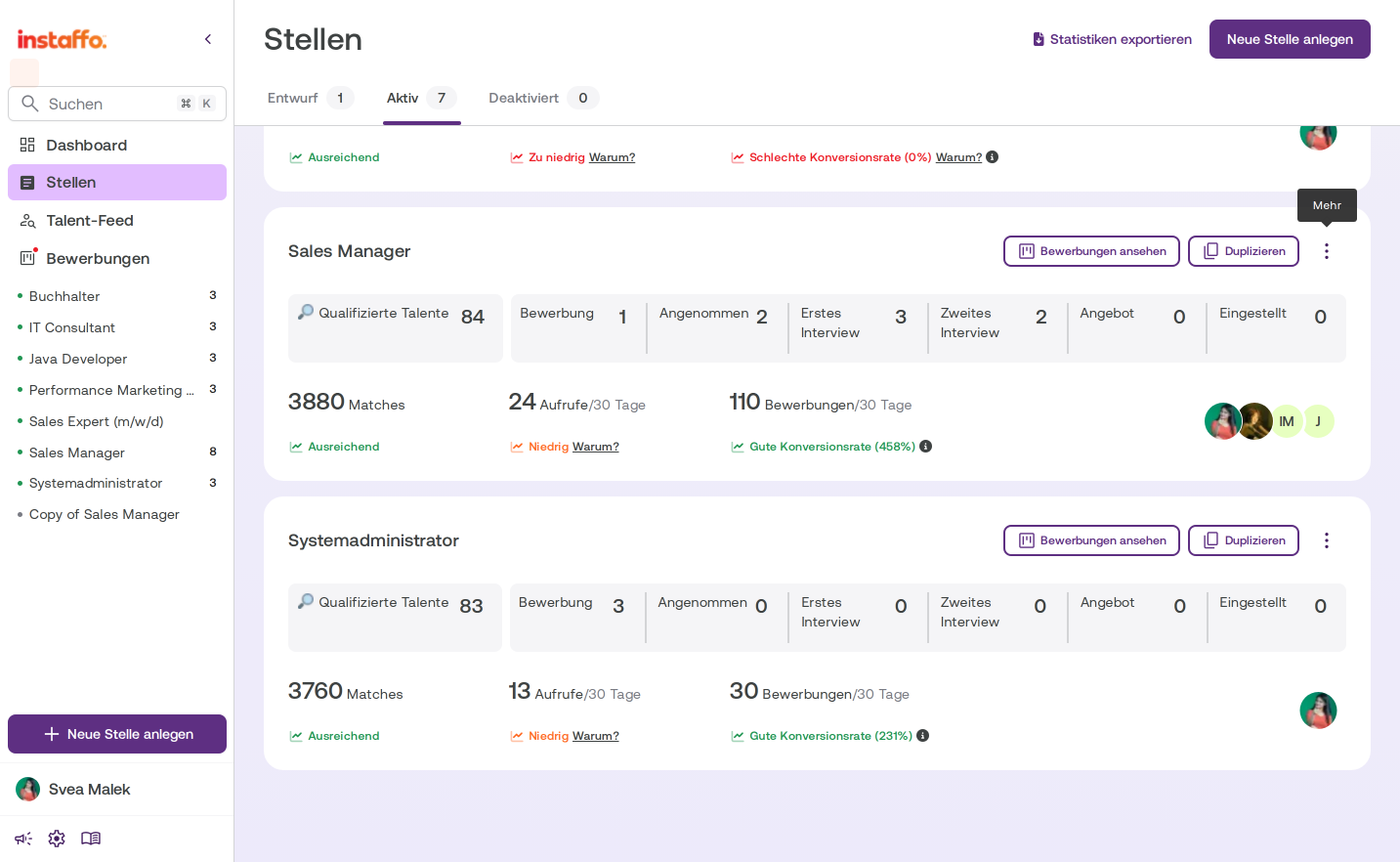View applications for Systemadministrator
Viewport: 1400px width, 862px height.
coord(1091,540)
